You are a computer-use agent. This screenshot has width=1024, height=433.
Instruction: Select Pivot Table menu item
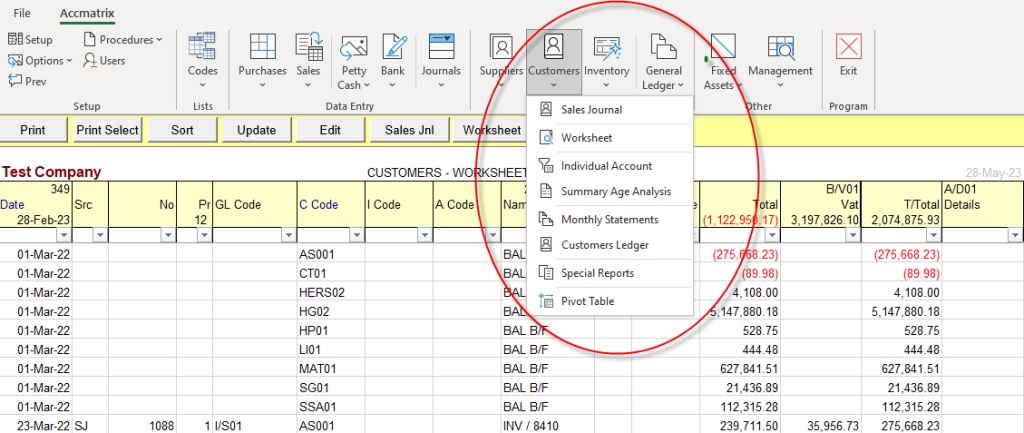pos(587,301)
